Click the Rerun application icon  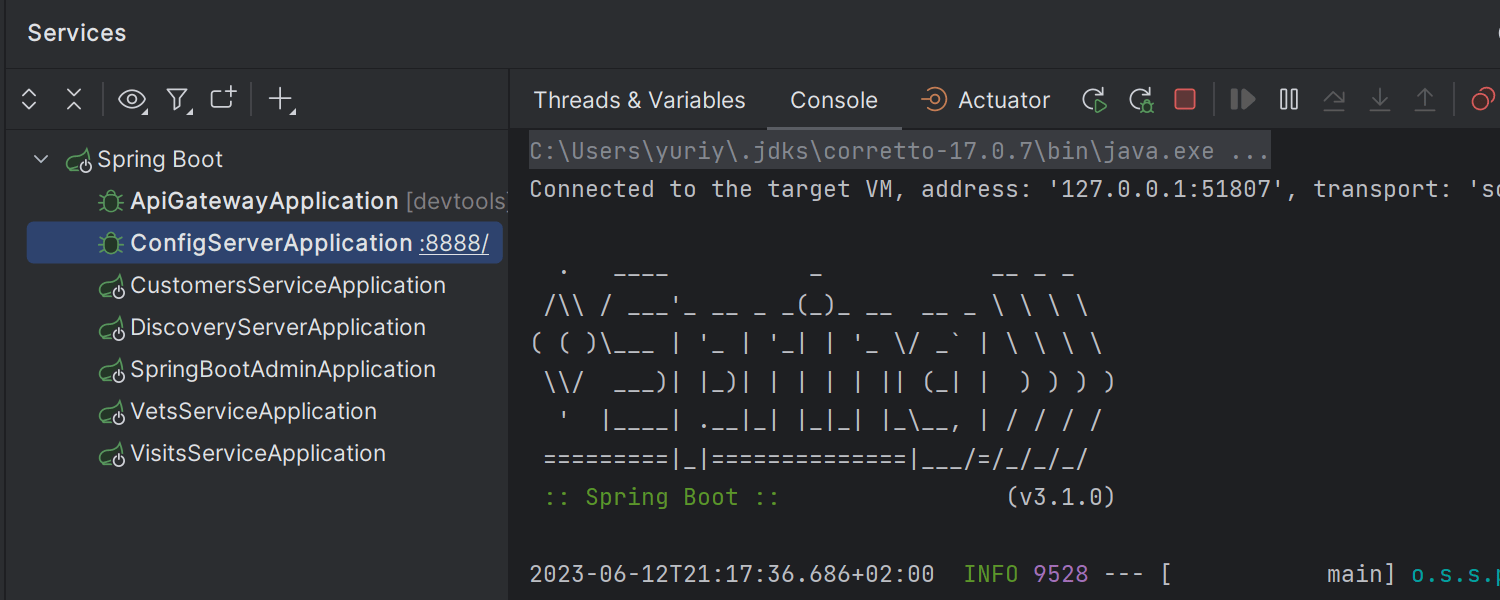pos(1094,99)
